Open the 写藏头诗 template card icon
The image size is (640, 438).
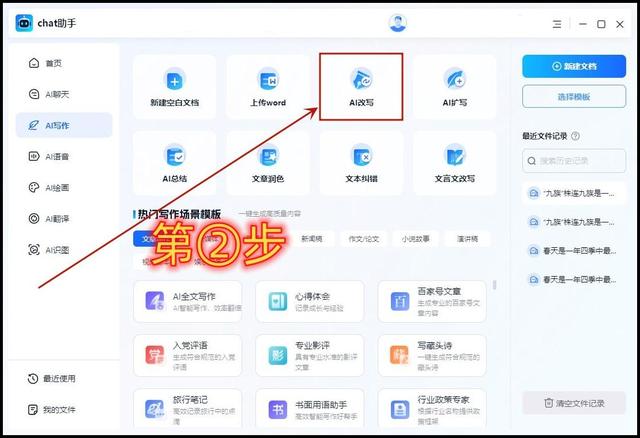(x=399, y=355)
